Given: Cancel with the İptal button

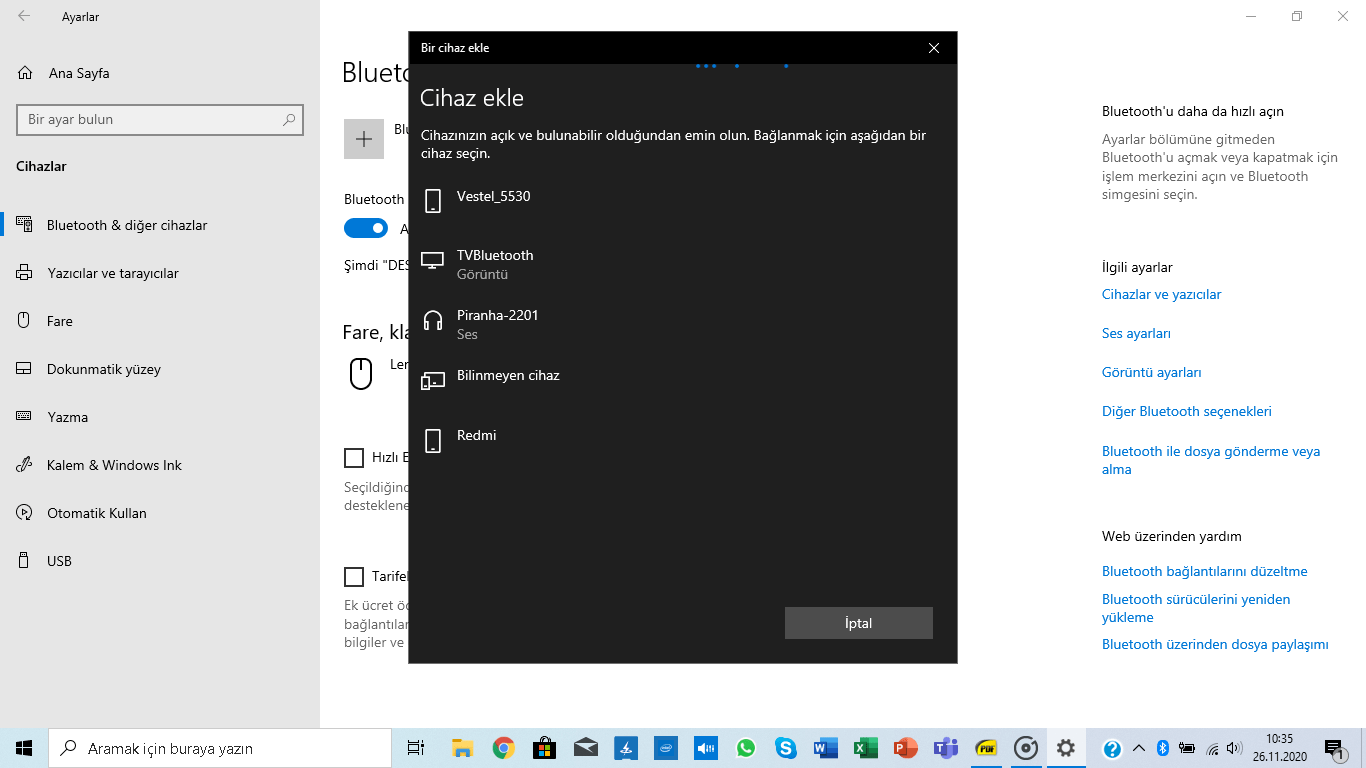Looking at the screenshot, I should coord(859,623).
